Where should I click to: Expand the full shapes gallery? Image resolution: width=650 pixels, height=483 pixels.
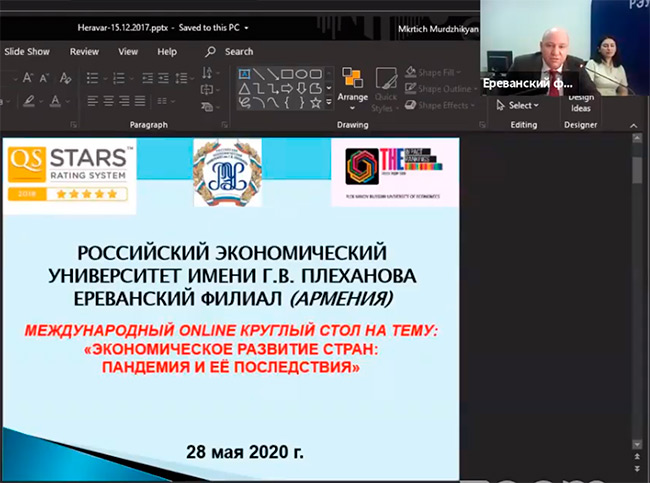[329, 102]
